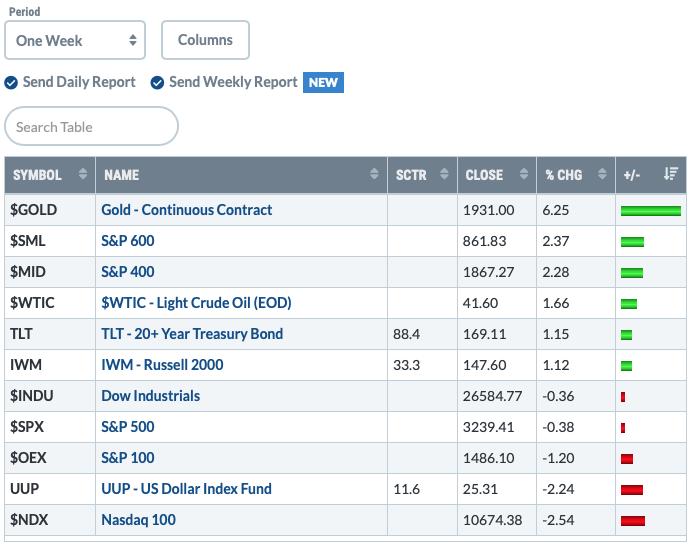Open the S&P 400 link
This screenshot has height=547, width=693.
click(128, 272)
